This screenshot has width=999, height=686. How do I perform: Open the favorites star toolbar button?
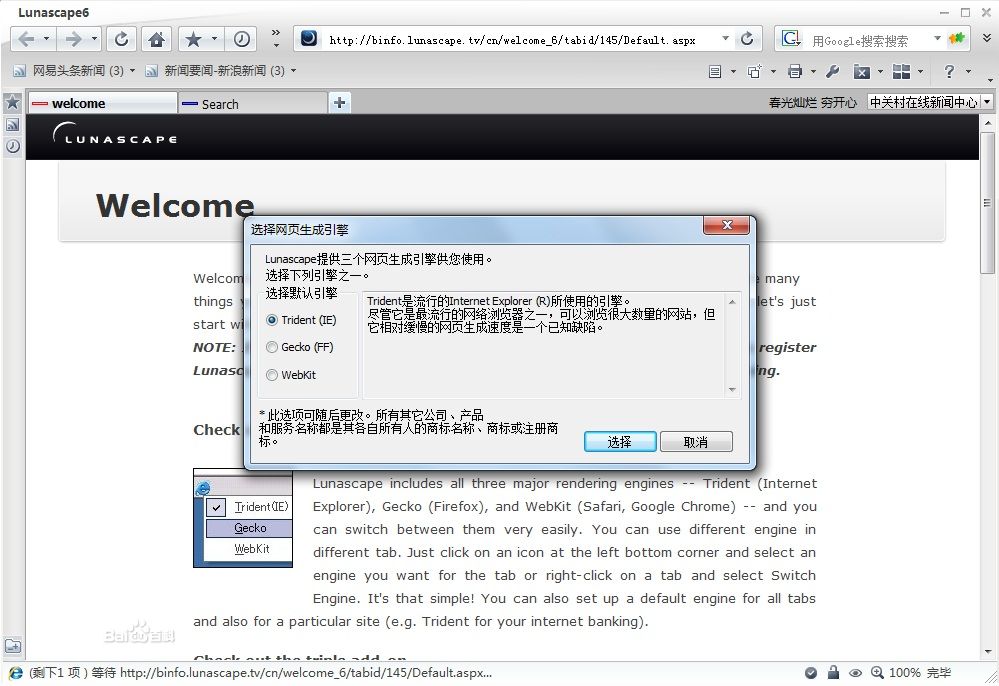[x=193, y=39]
